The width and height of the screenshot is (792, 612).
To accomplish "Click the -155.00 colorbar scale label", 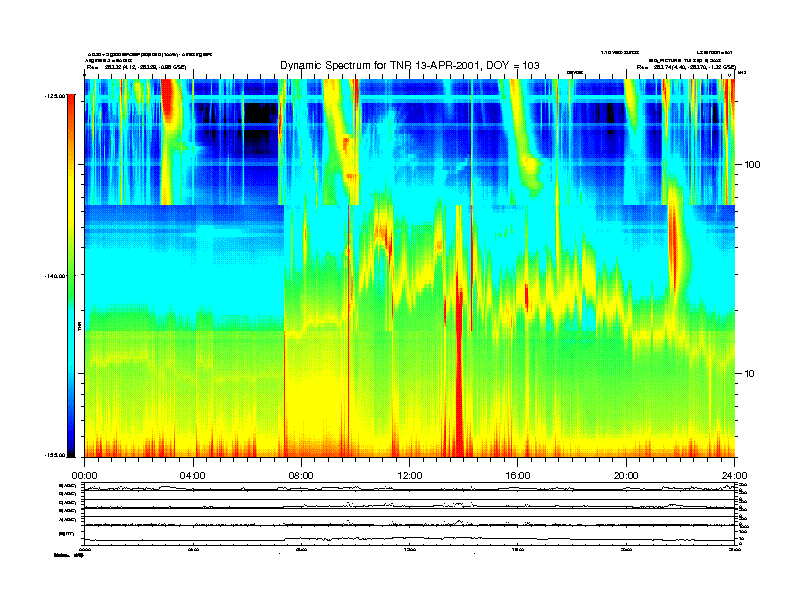I will coord(55,455).
